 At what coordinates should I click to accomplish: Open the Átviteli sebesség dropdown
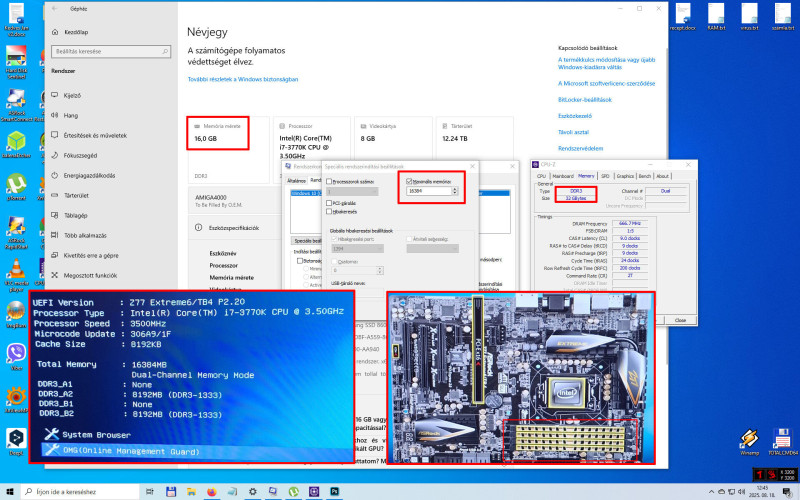(x=433, y=248)
